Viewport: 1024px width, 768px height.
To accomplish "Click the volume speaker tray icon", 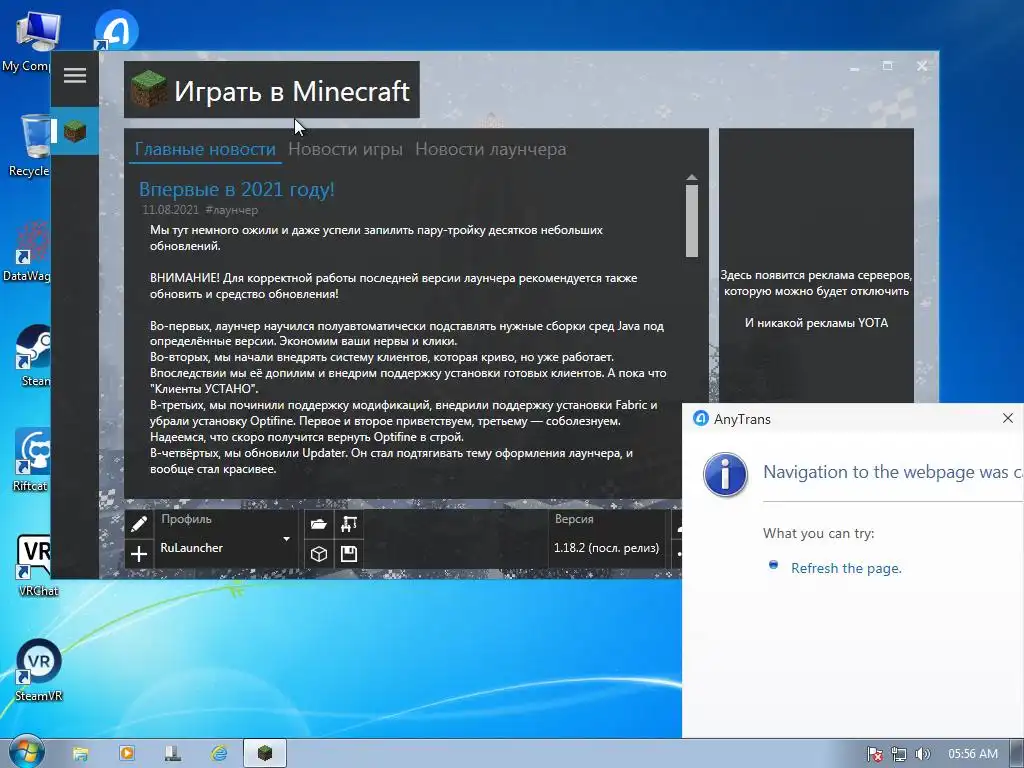I will 922,754.
